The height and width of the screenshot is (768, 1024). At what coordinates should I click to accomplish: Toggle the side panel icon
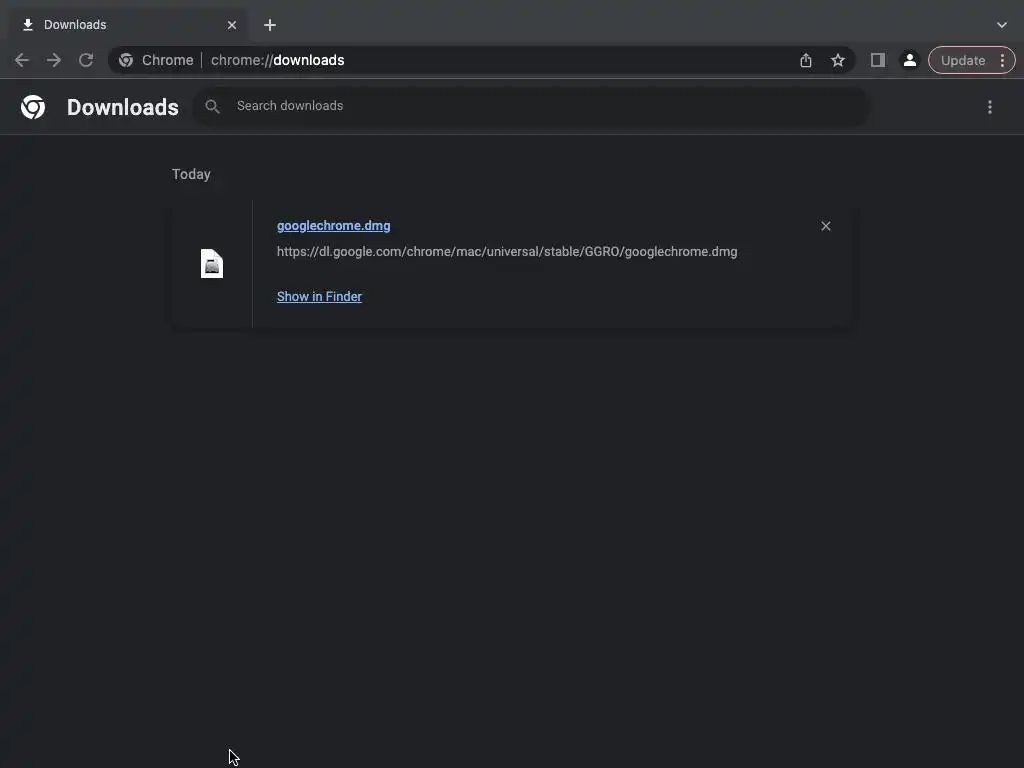tap(878, 60)
